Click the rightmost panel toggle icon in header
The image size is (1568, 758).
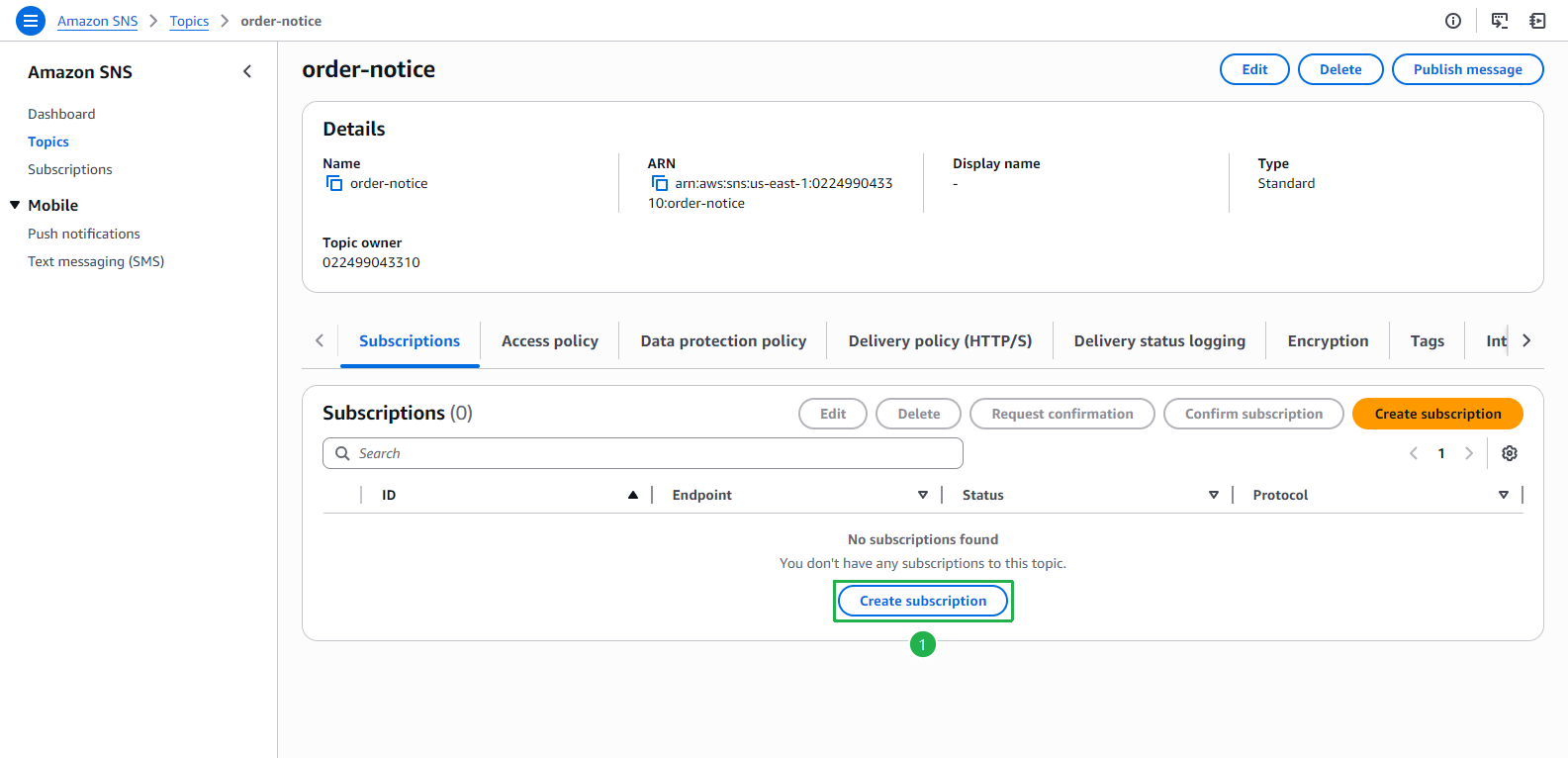(x=1537, y=21)
